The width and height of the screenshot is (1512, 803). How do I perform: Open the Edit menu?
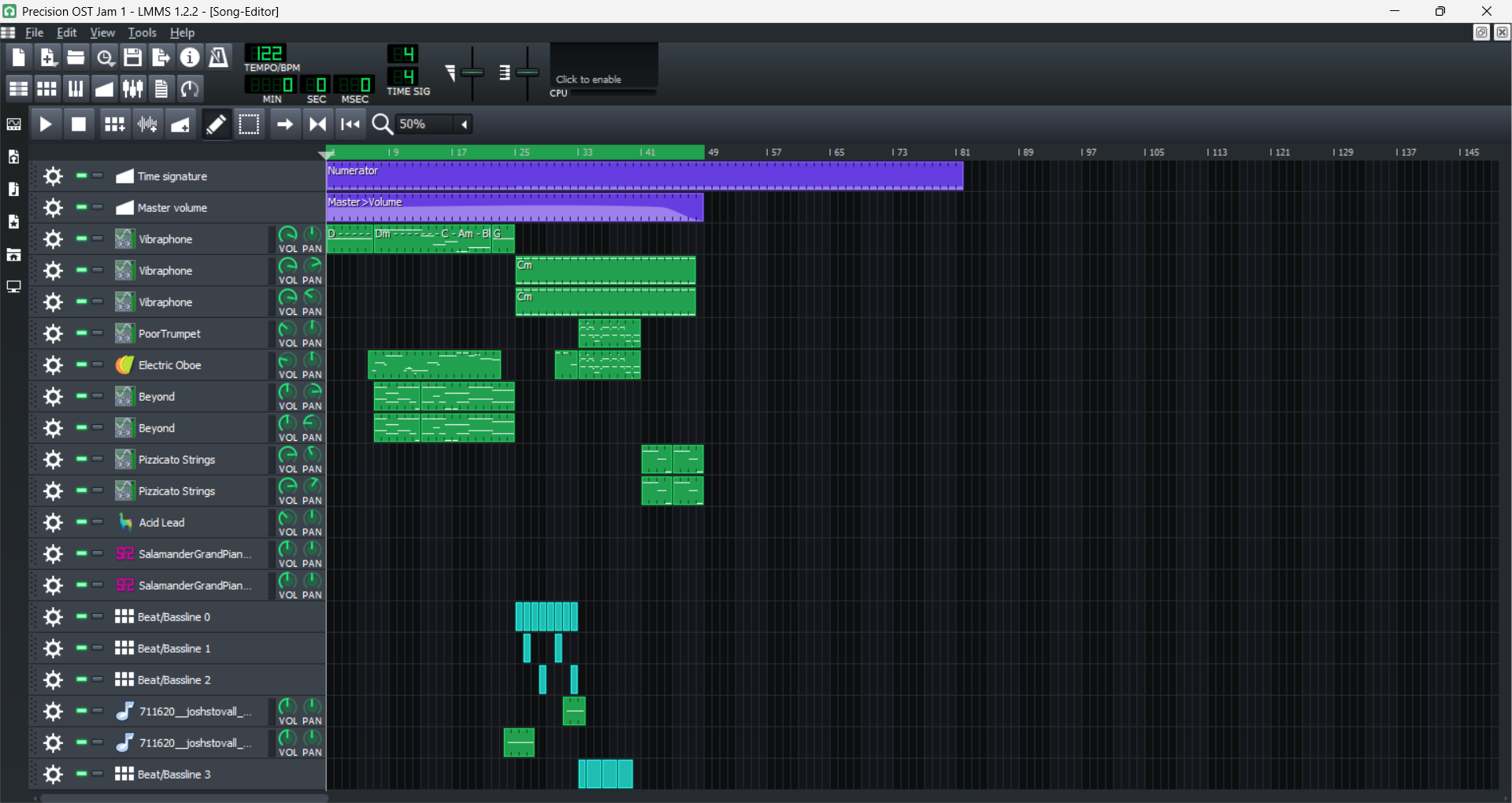(67, 33)
